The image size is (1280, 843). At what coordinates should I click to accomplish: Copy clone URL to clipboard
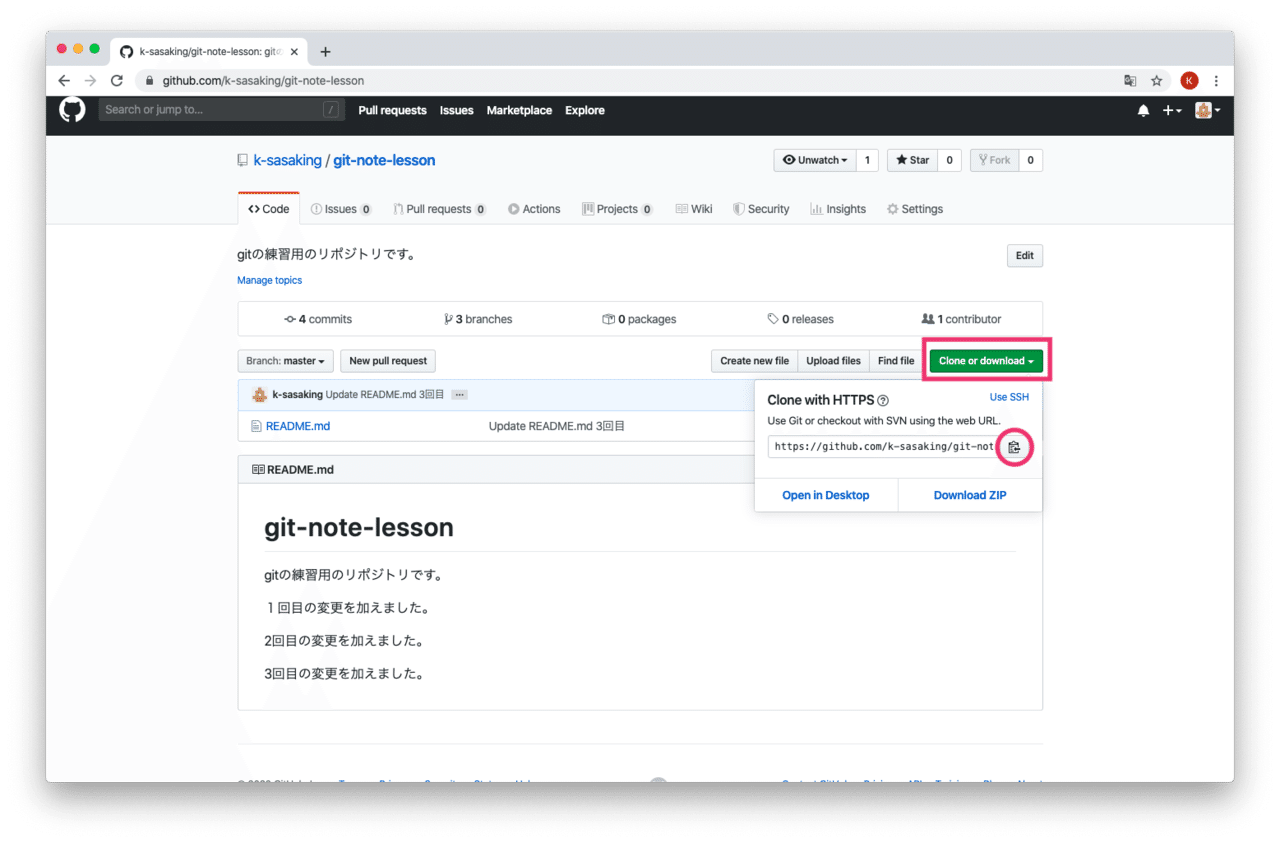tap(1014, 447)
